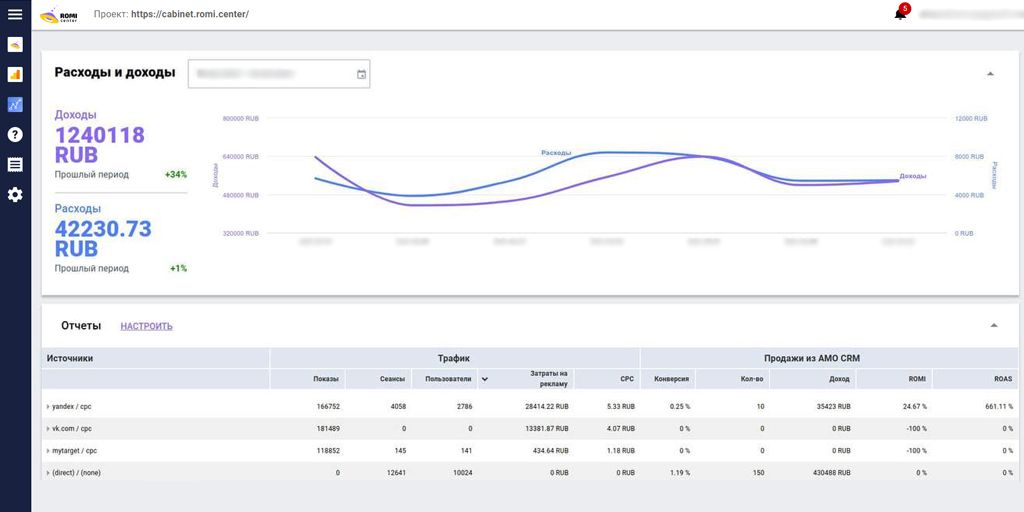Click the sort arrow beside Пользователи

coord(485,379)
